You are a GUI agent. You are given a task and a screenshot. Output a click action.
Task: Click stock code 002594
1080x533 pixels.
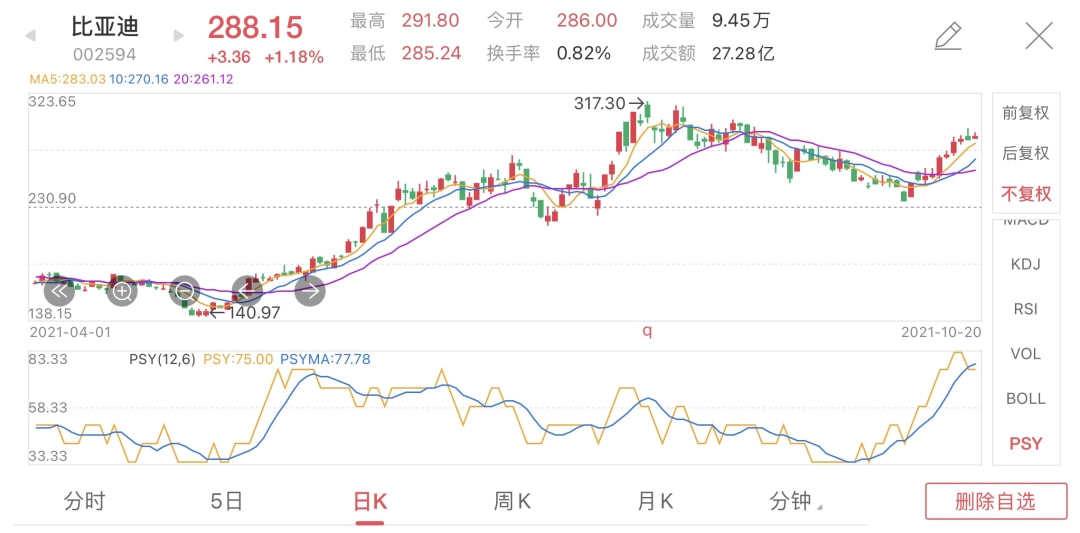pos(105,54)
